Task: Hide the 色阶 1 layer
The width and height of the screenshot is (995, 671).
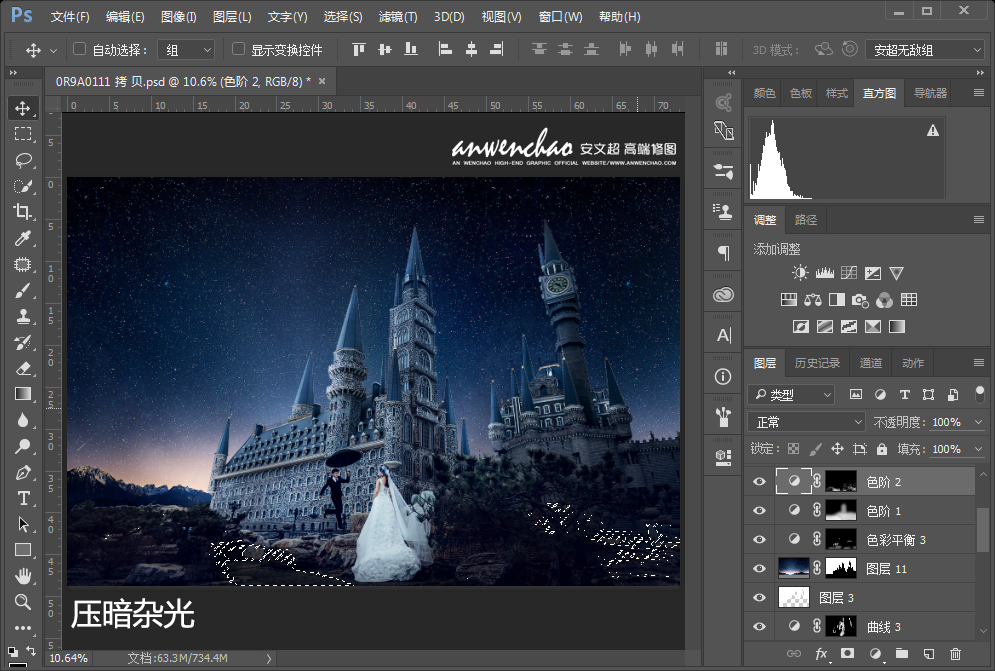Action: [759, 511]
